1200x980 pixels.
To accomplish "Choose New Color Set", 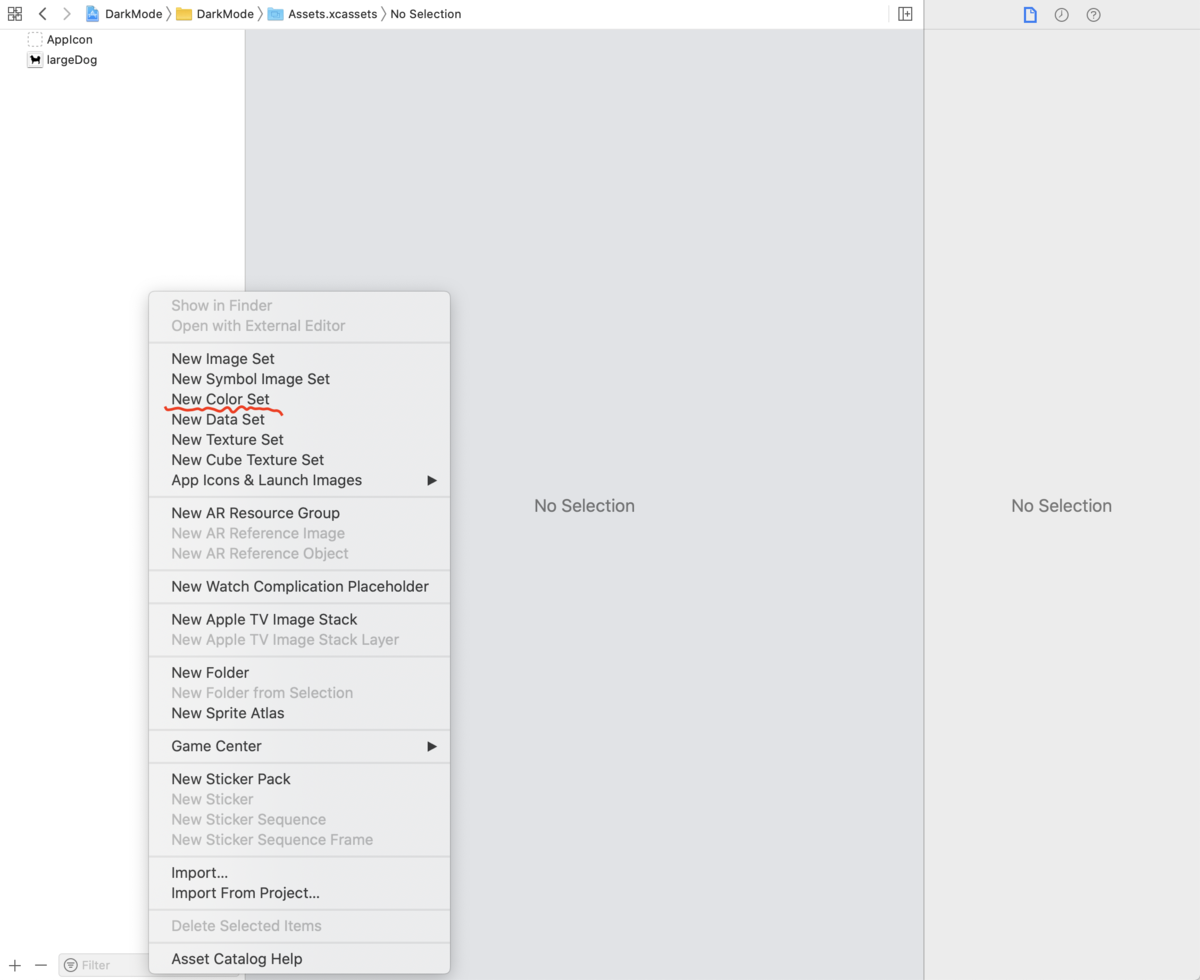I will [299, 399].
